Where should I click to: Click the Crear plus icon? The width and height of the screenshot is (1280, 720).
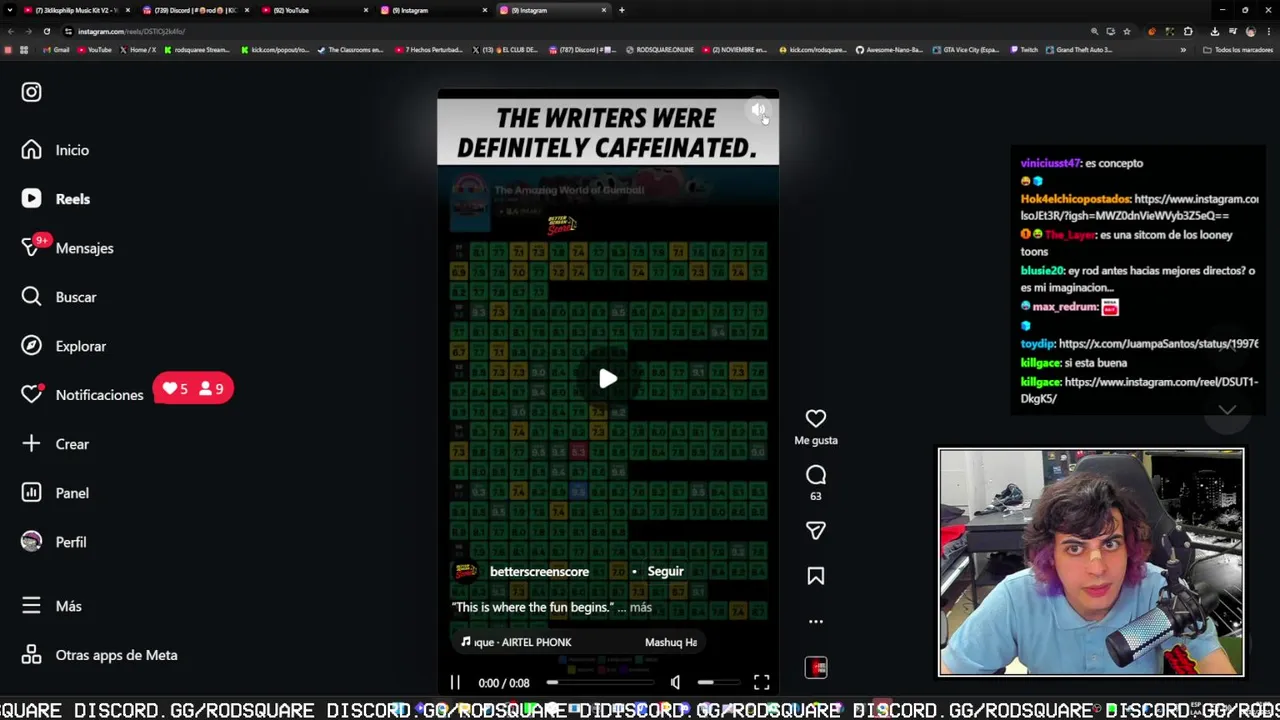click(x=31, y=444)
